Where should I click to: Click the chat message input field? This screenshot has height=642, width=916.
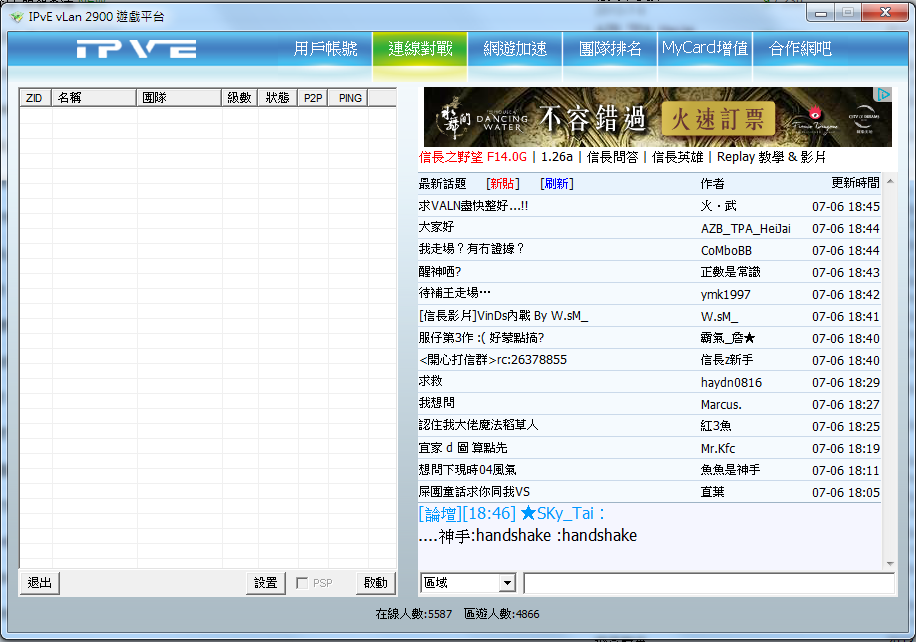tap(708, 583)
